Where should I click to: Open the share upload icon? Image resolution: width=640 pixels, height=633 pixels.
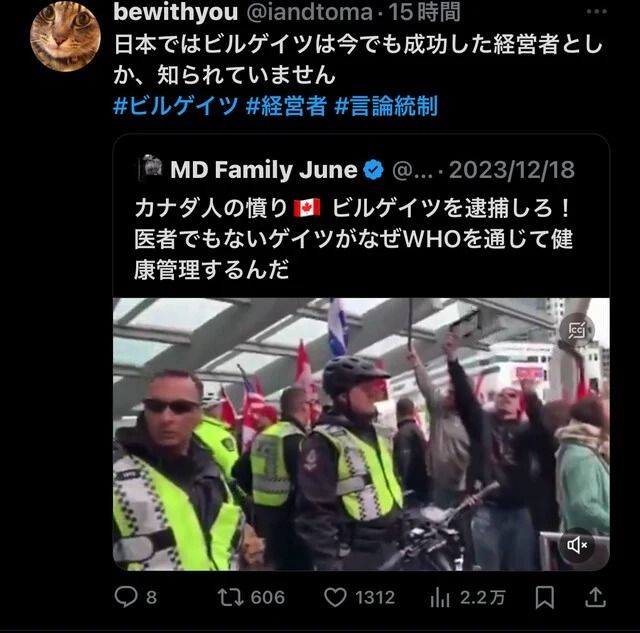coord(596,597)
